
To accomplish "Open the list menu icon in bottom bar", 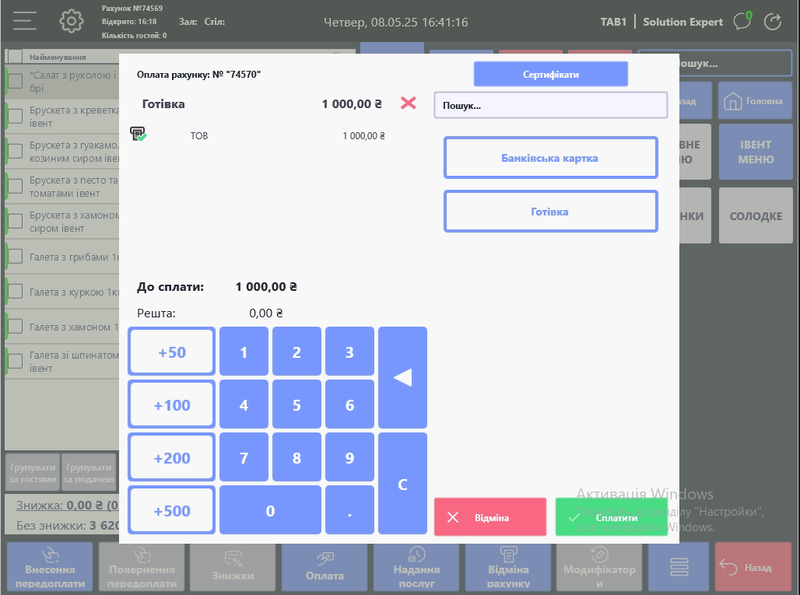I will [679, 567].
